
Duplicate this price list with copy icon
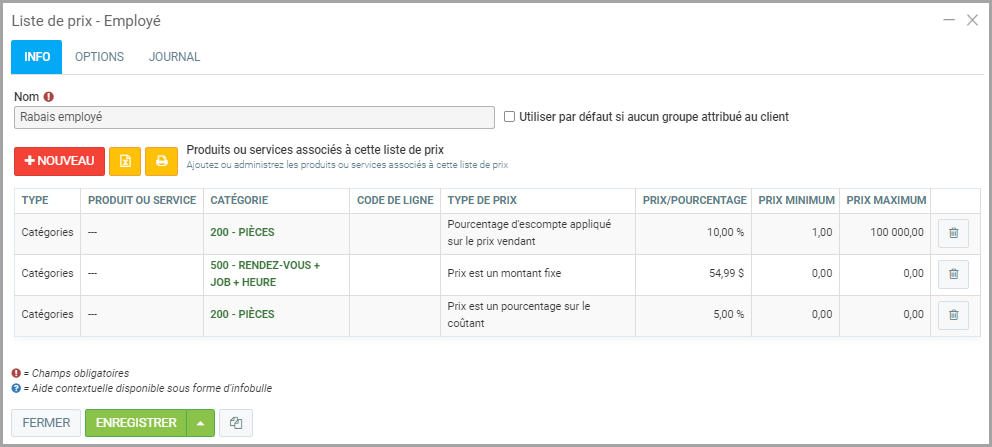pos(236,423)
